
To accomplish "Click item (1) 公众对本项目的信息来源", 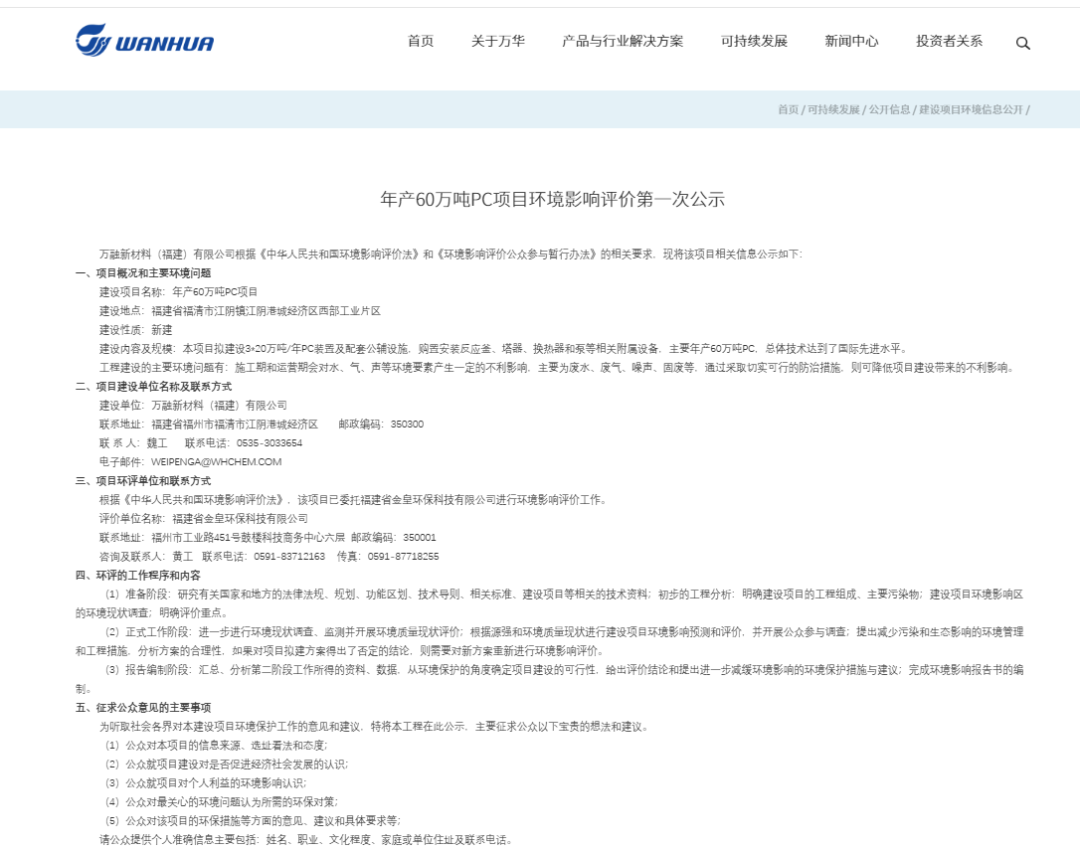I will click(x=216, y=745).
